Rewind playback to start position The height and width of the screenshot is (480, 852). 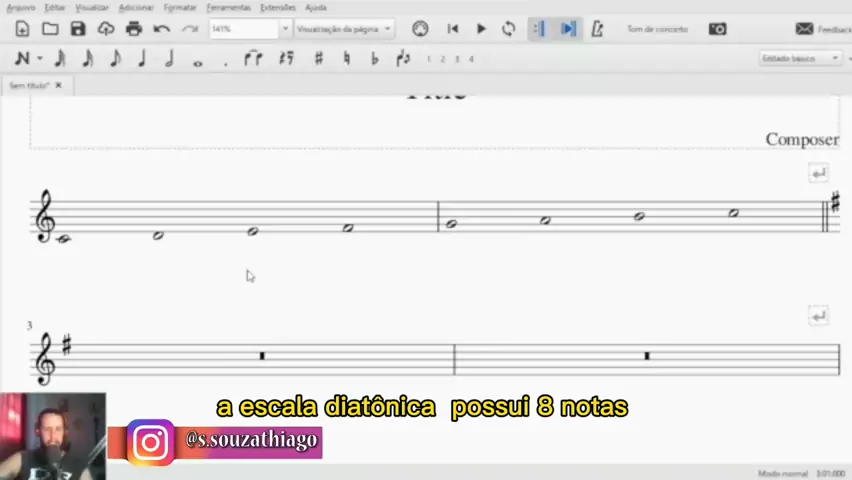point(453,29)
